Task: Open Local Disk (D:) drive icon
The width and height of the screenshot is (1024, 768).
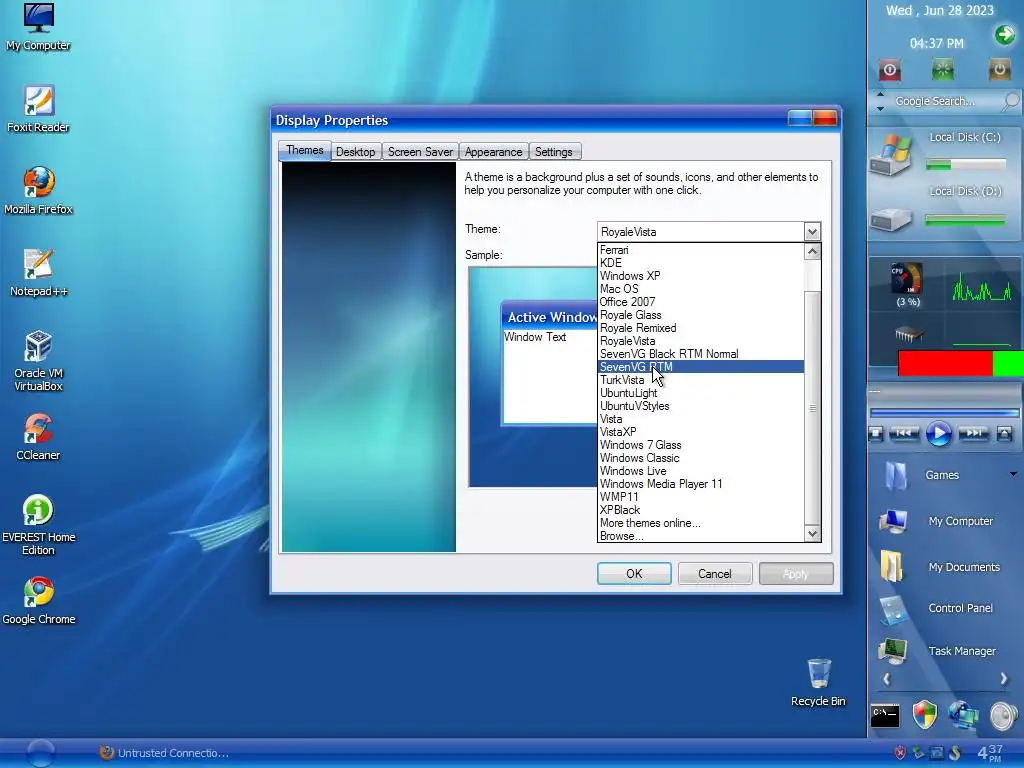Action: pos(891,218)
